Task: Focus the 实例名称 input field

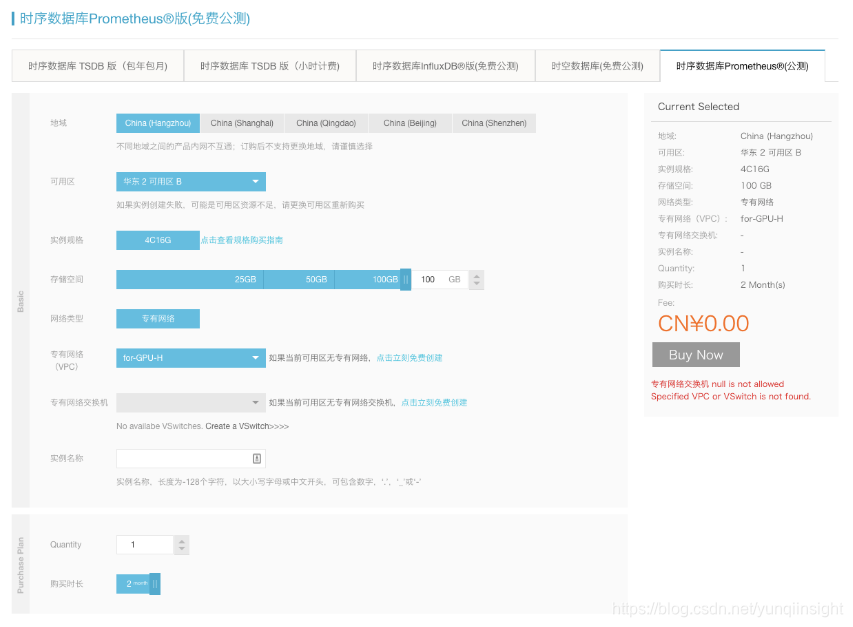Action: pos(191,458)
